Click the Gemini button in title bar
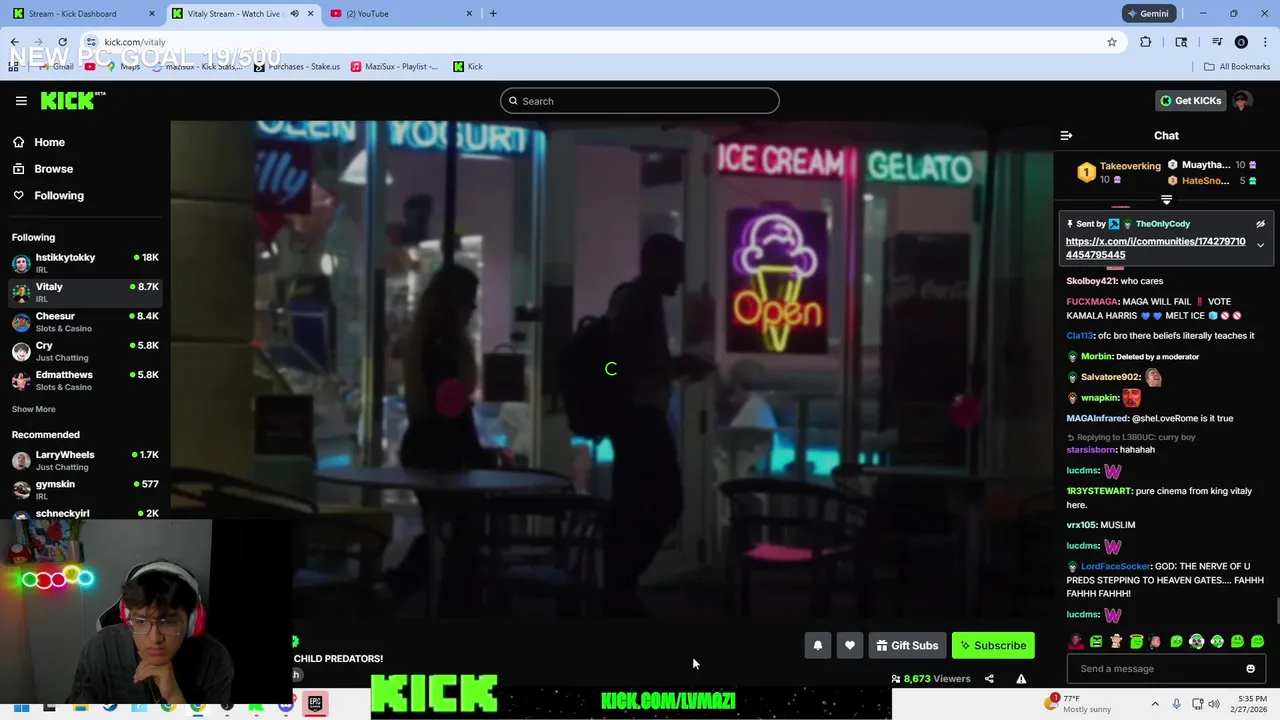Image resolution: width=1280 pixels, height=720 pixels. click(x=1148, y=14)
